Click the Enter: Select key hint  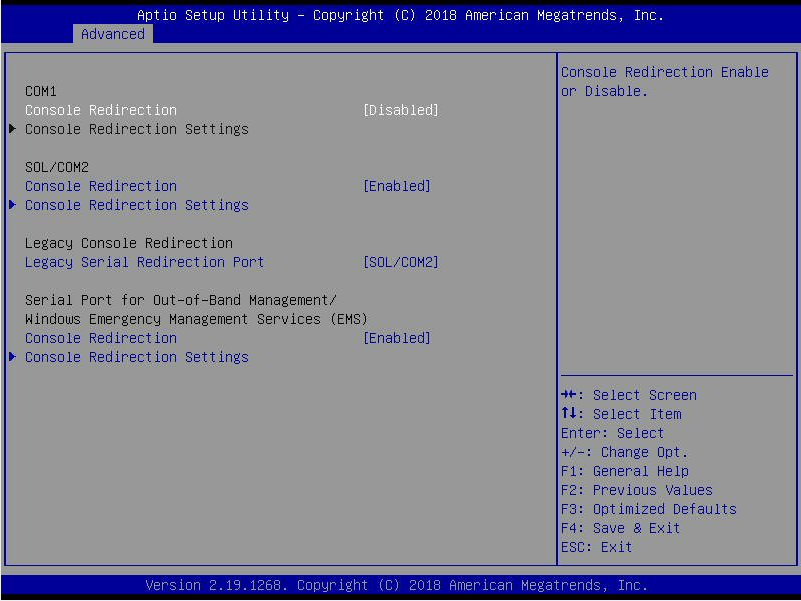pos(612,433)
